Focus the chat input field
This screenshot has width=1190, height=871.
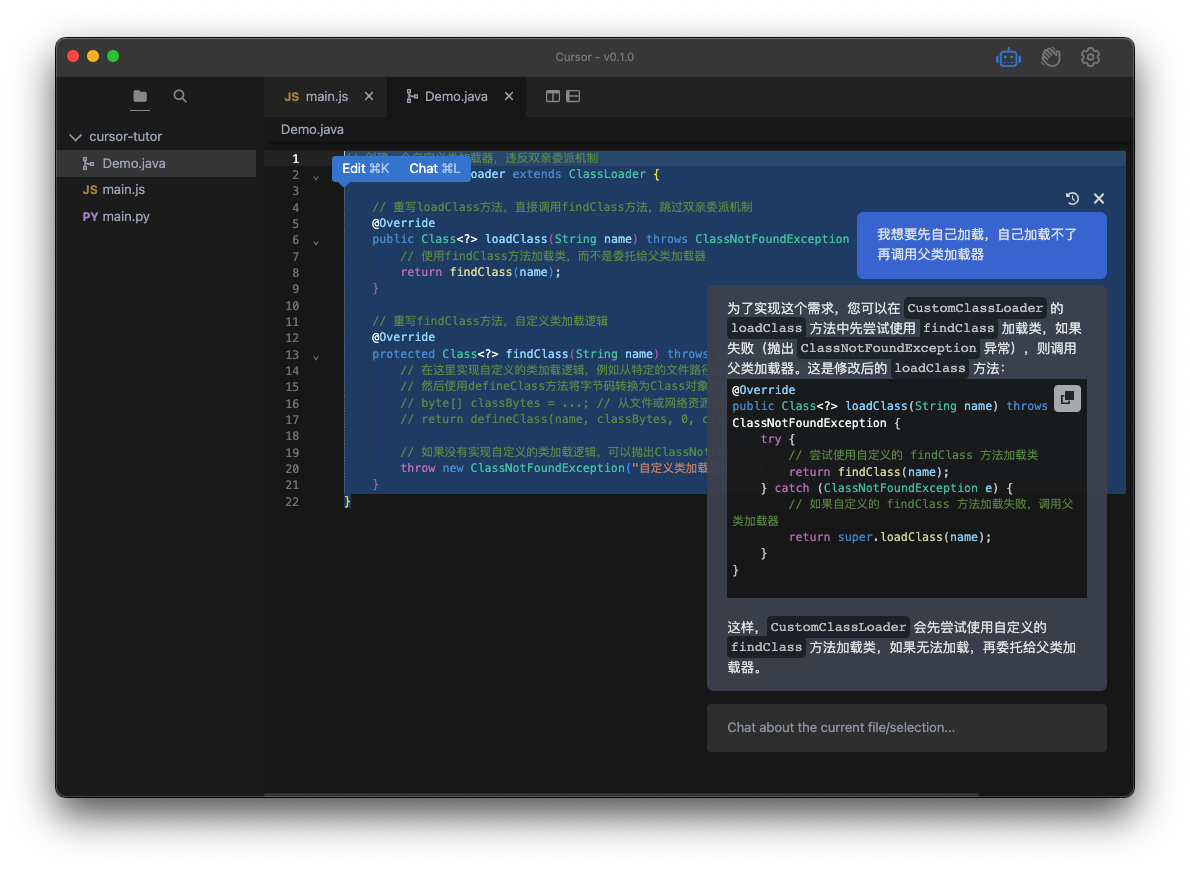[906, 728]
